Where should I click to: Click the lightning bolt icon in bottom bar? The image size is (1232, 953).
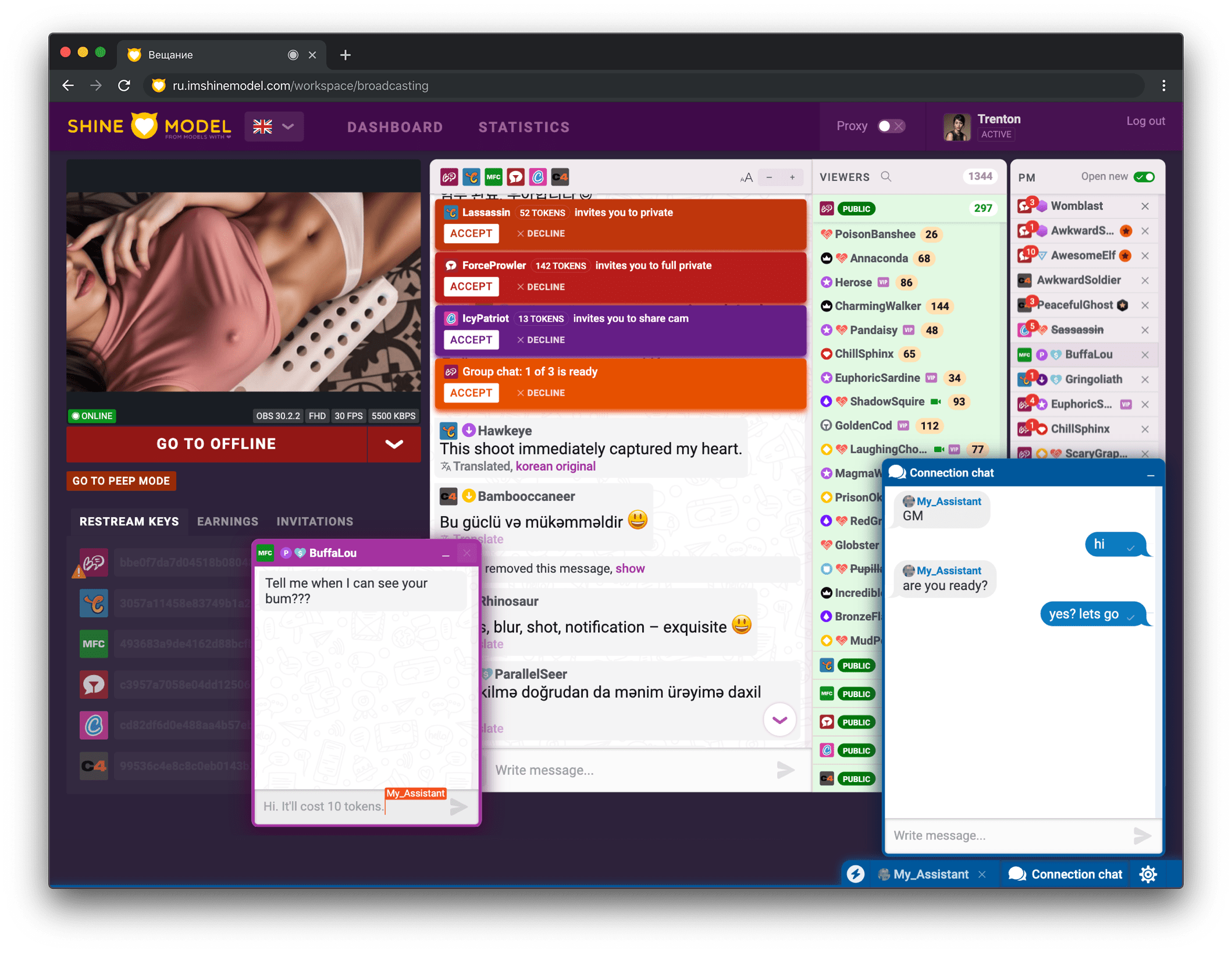coord(855,874)
